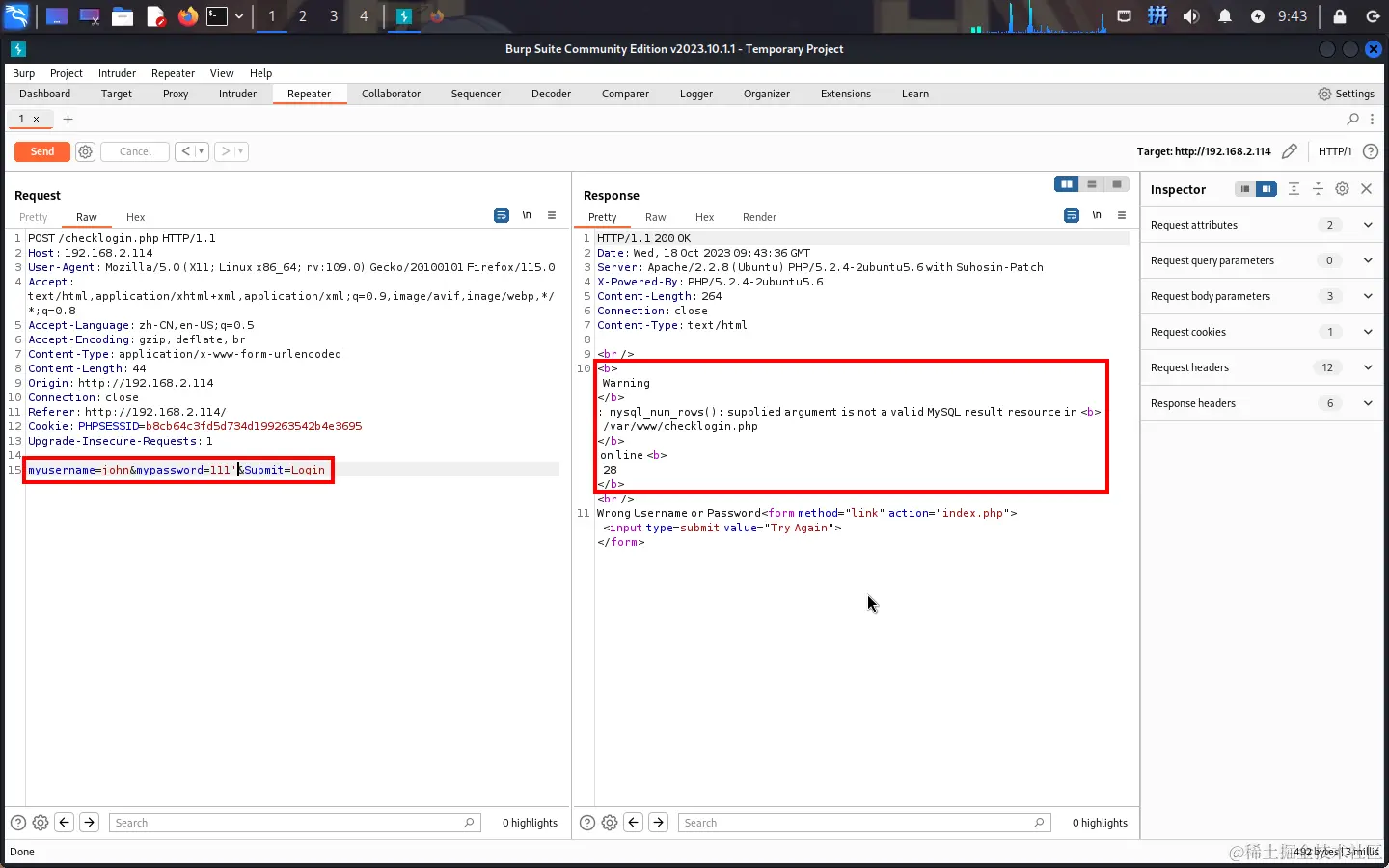1389x868 pixels.
Task: Open the Burp Settings gear button
Action: pyautogui.click(x=1347, y=94)
